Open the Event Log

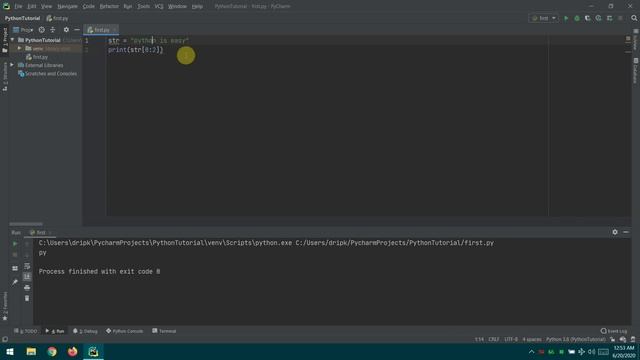click(613, 331)
